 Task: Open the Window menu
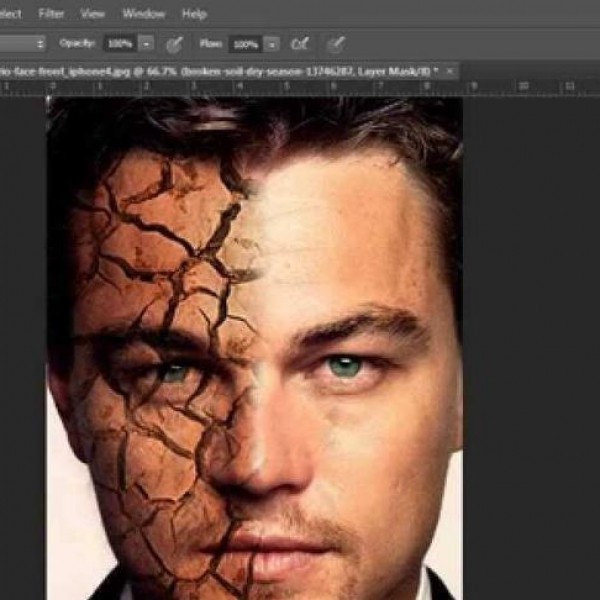(x=143, y=14)
